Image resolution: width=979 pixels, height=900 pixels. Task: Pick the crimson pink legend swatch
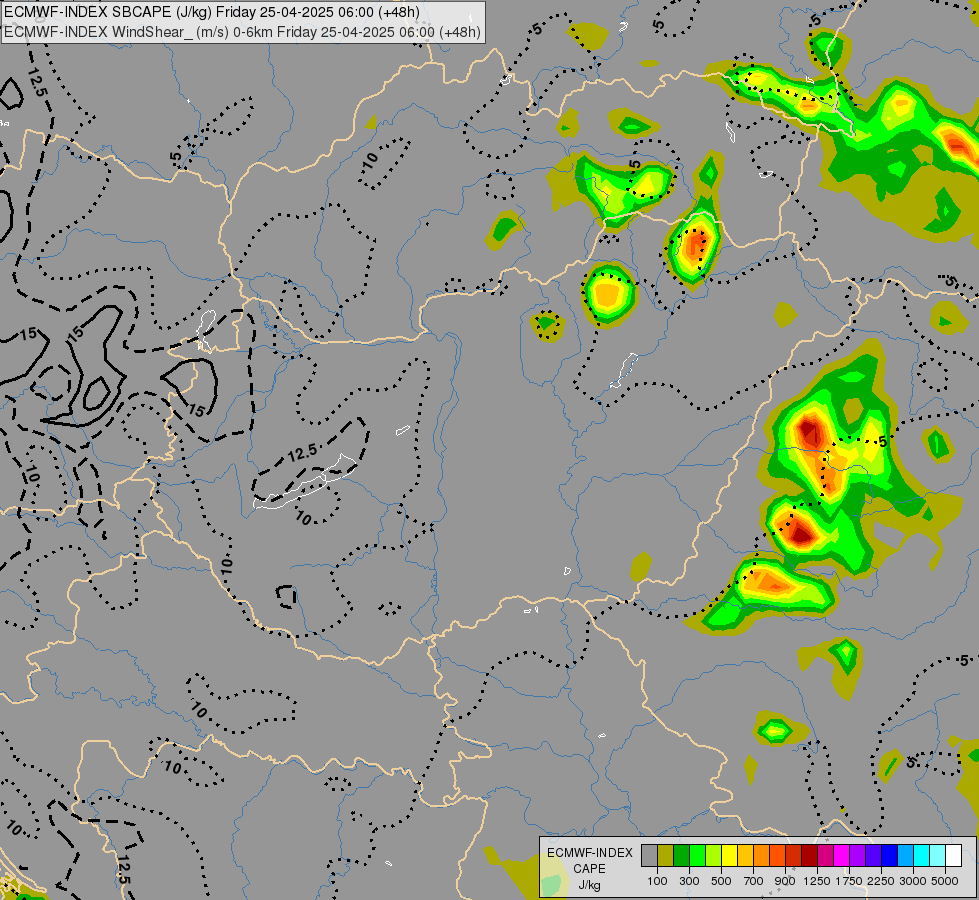(825, 856)
